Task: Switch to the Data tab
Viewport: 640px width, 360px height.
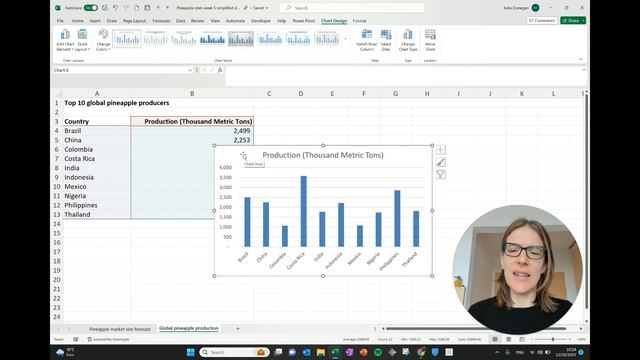Action: pos(180,21)
